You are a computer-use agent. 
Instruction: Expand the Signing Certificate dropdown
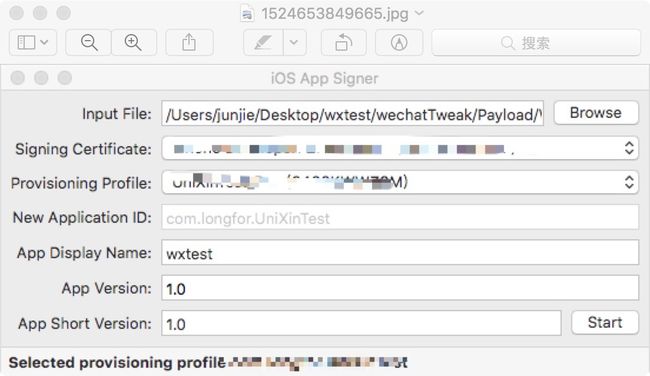click(400, 148)
